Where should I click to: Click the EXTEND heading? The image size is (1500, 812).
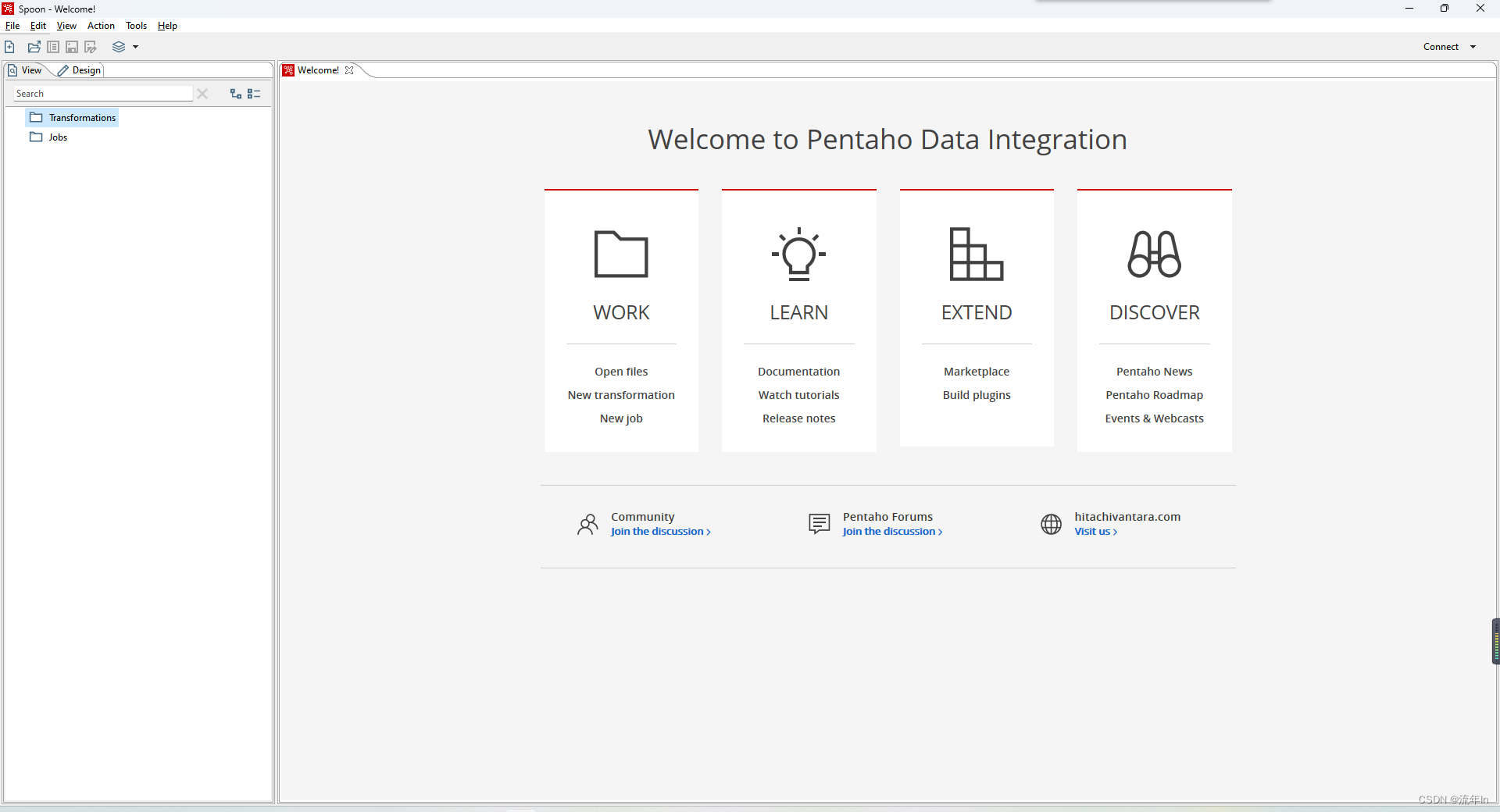[977, 312]
